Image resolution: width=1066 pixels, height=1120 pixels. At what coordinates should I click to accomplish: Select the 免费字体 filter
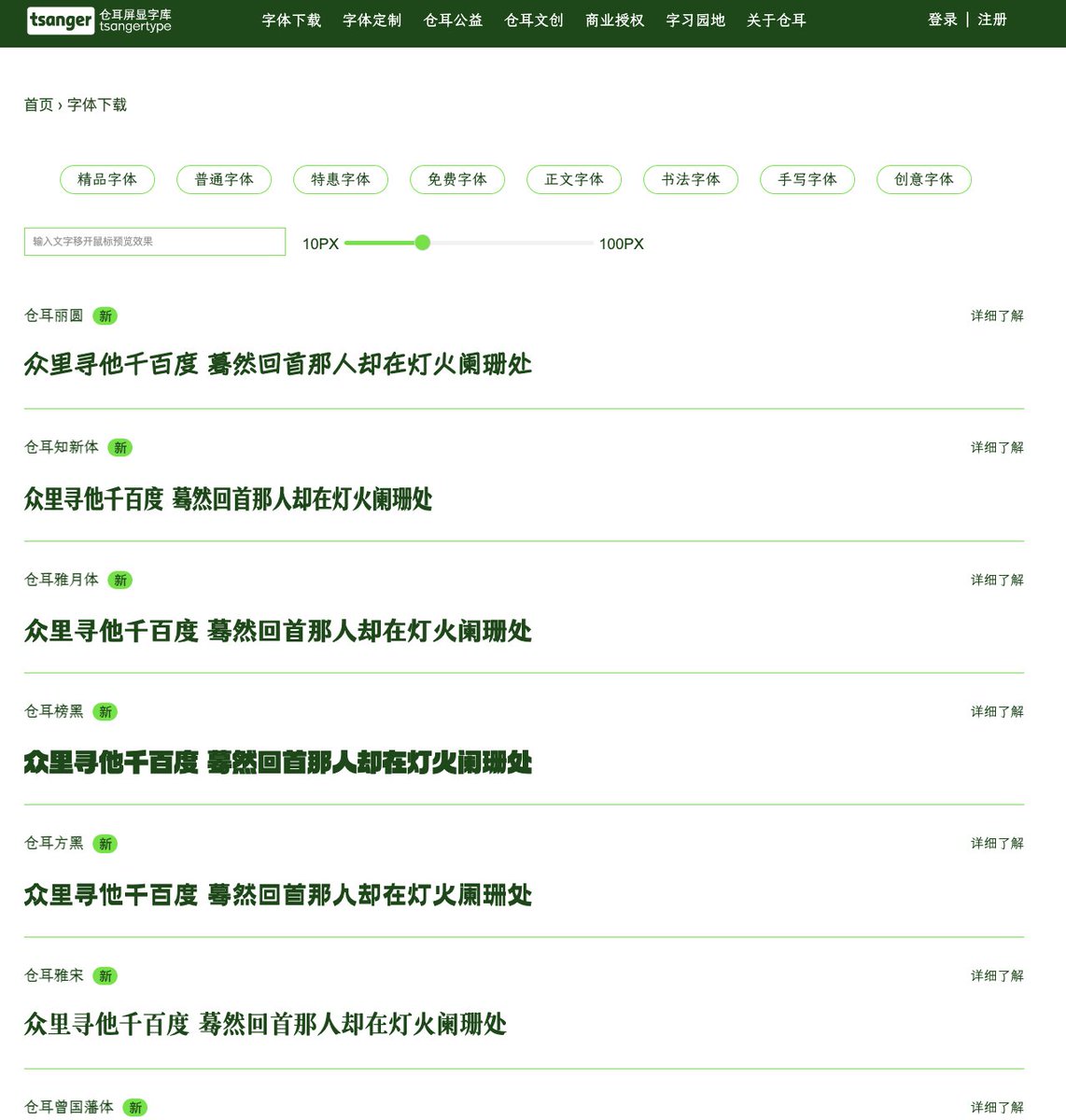pyautogui.click(x=457, y=179)
